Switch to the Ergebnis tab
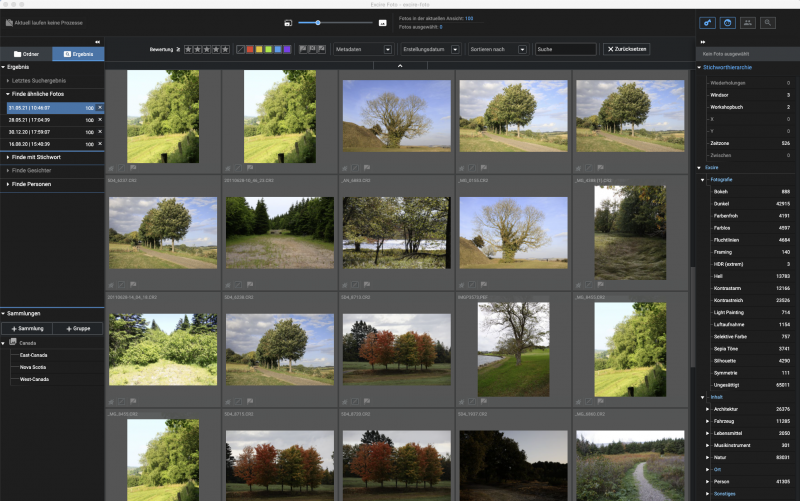 tap(78, 54)
